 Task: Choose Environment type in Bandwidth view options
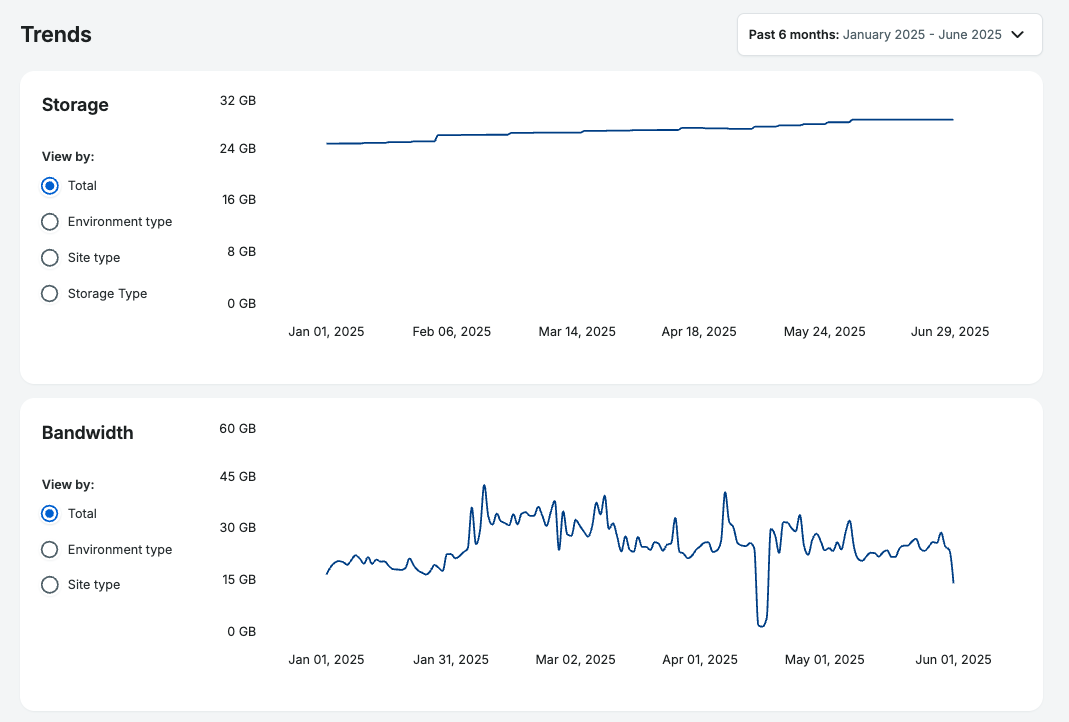pos(50,550)
